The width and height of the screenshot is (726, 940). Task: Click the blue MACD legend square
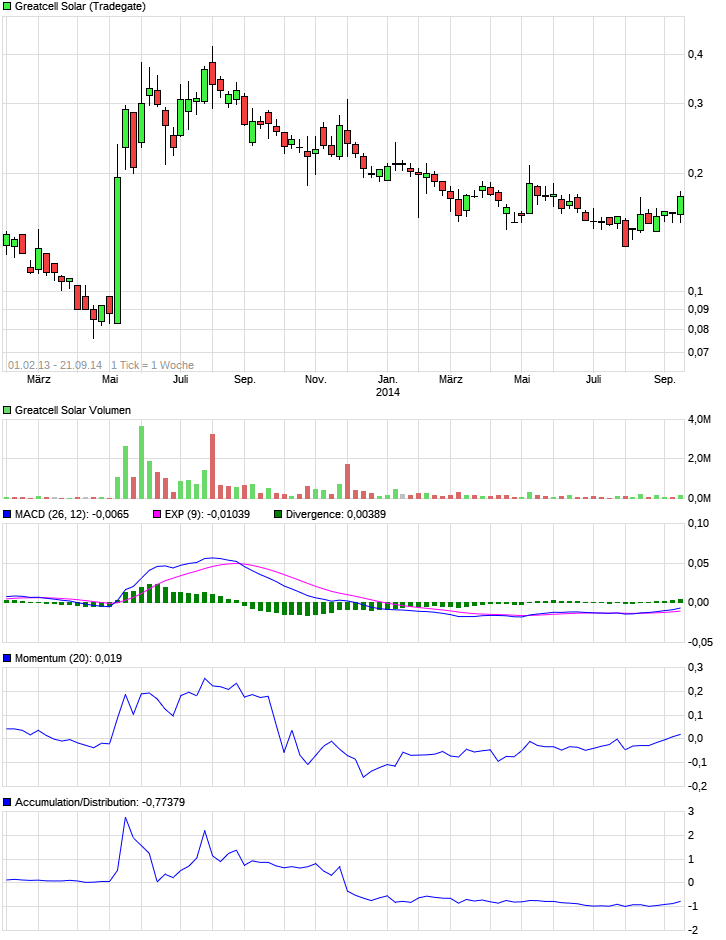click(x=7, y=514)
